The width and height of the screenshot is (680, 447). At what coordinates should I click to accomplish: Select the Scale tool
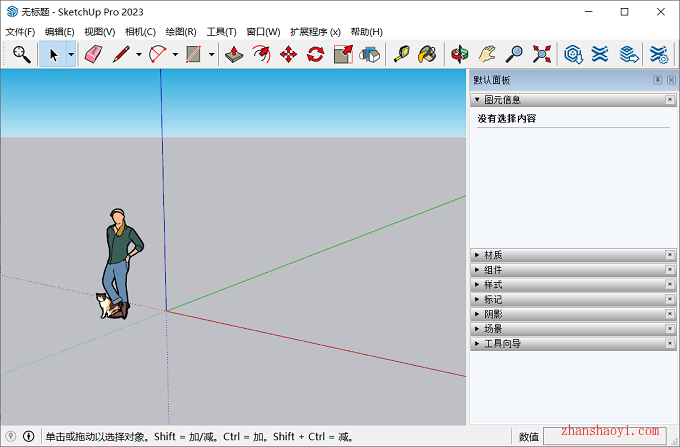click(343, 54)
